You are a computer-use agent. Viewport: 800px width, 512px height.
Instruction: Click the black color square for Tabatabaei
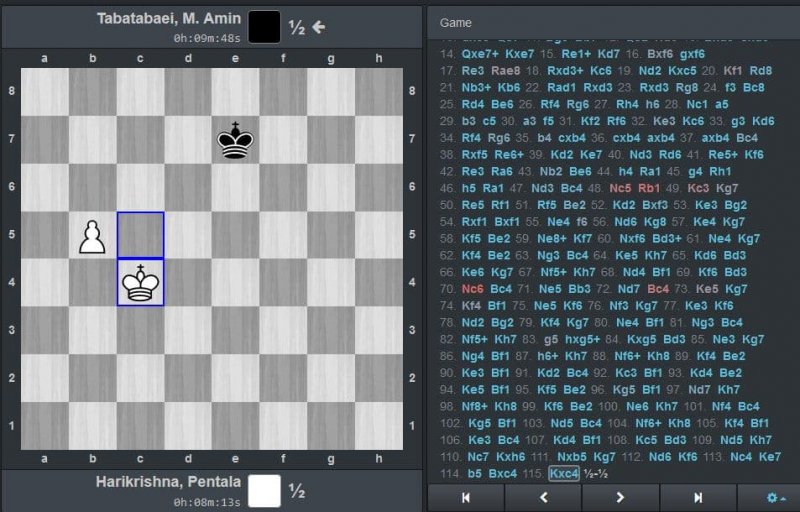[x=265, y=27]
